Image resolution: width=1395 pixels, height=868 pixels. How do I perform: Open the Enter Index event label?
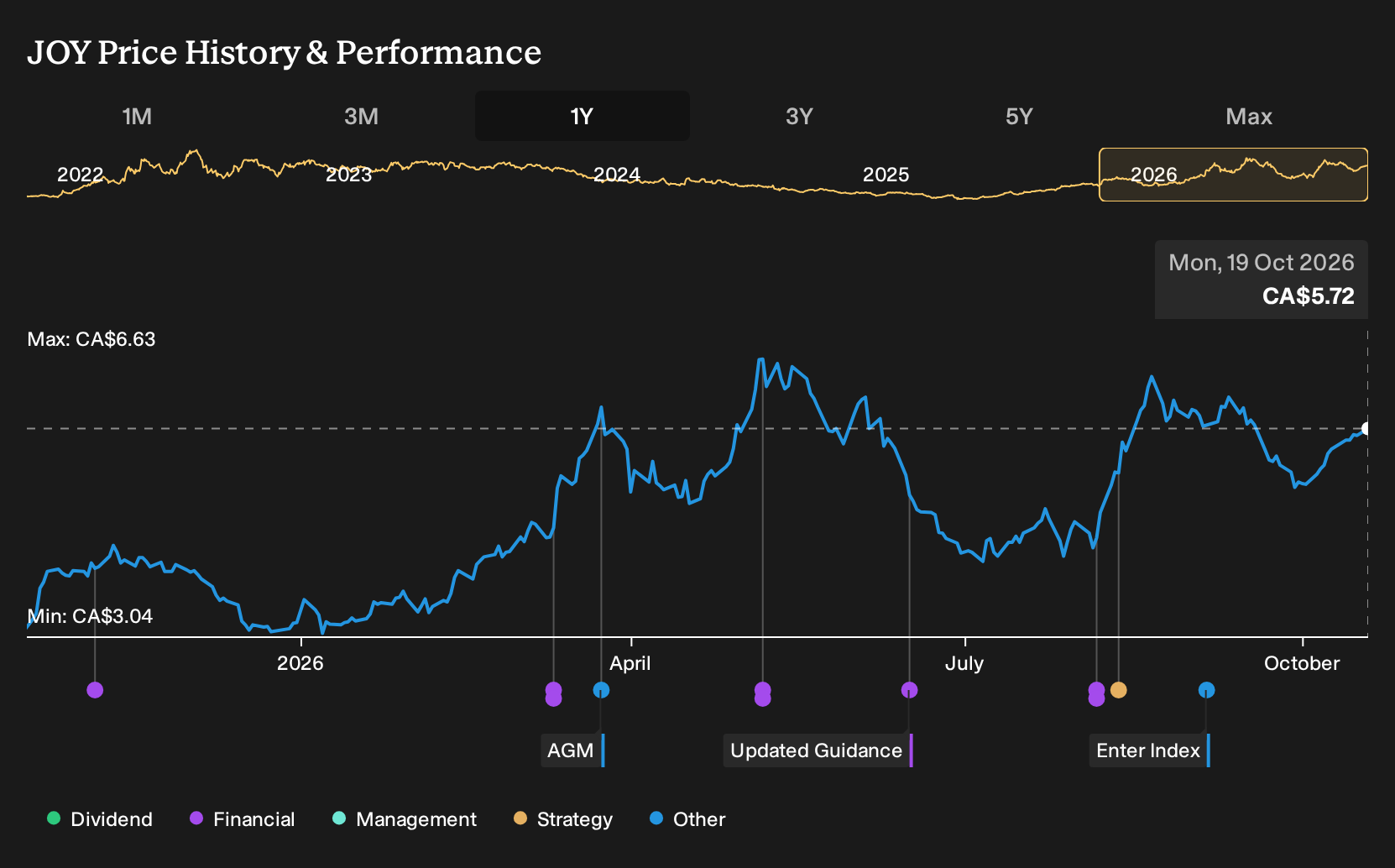click(x=1150, y=750)
